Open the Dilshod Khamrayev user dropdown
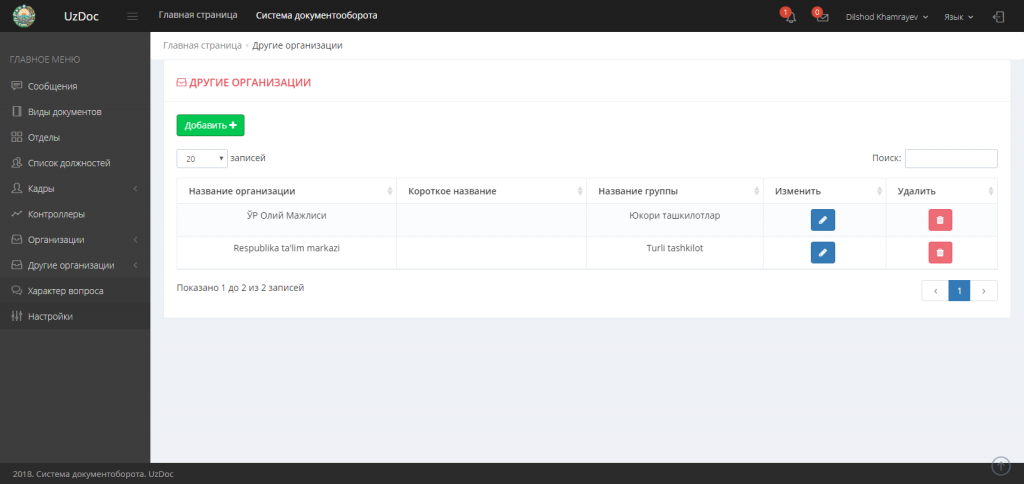This screenshot has width=1024, height=484. coord(887,17)
